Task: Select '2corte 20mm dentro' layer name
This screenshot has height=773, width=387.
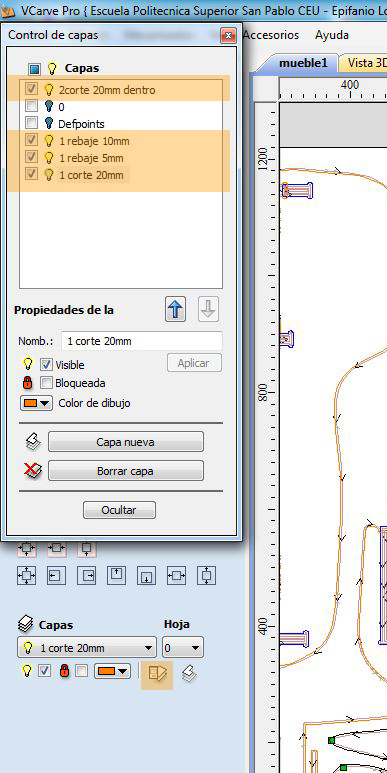Action: (x=107, y=90)
